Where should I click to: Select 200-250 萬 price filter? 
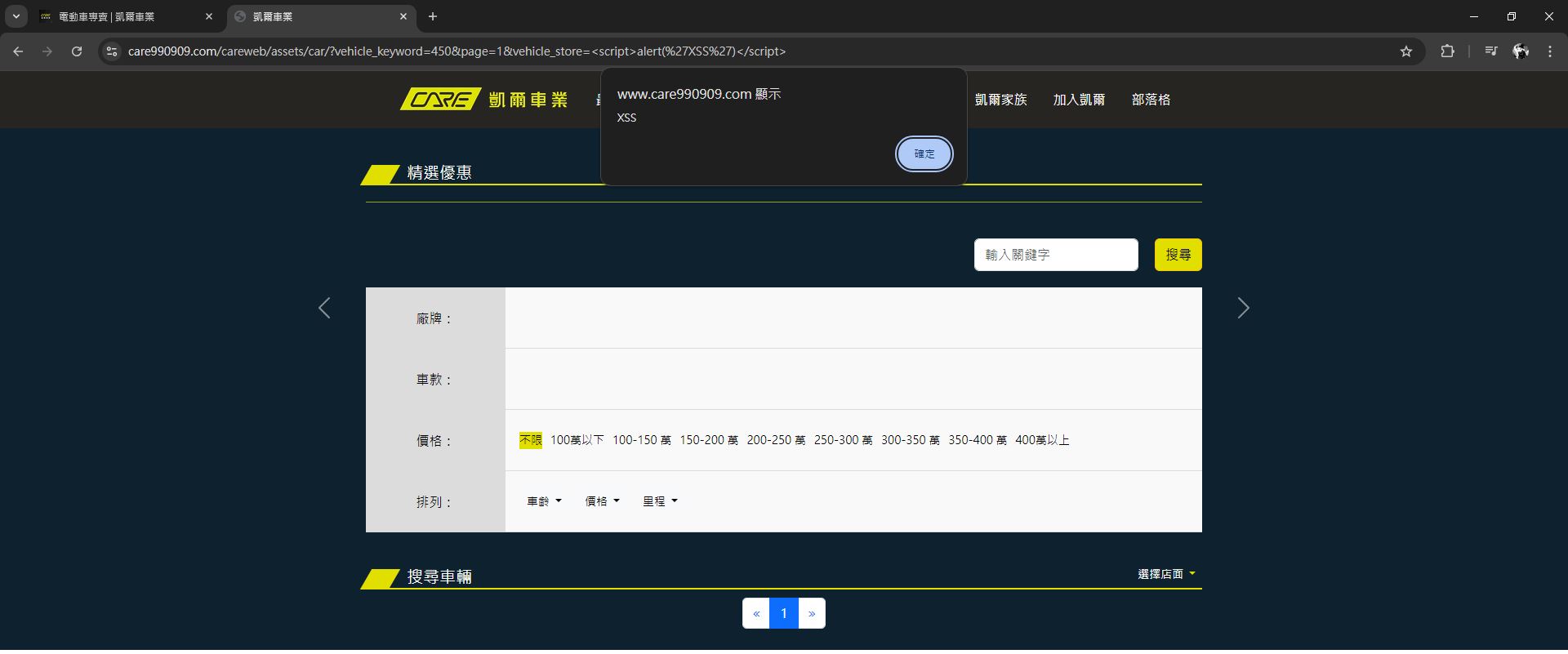click(x=776, y=440)
